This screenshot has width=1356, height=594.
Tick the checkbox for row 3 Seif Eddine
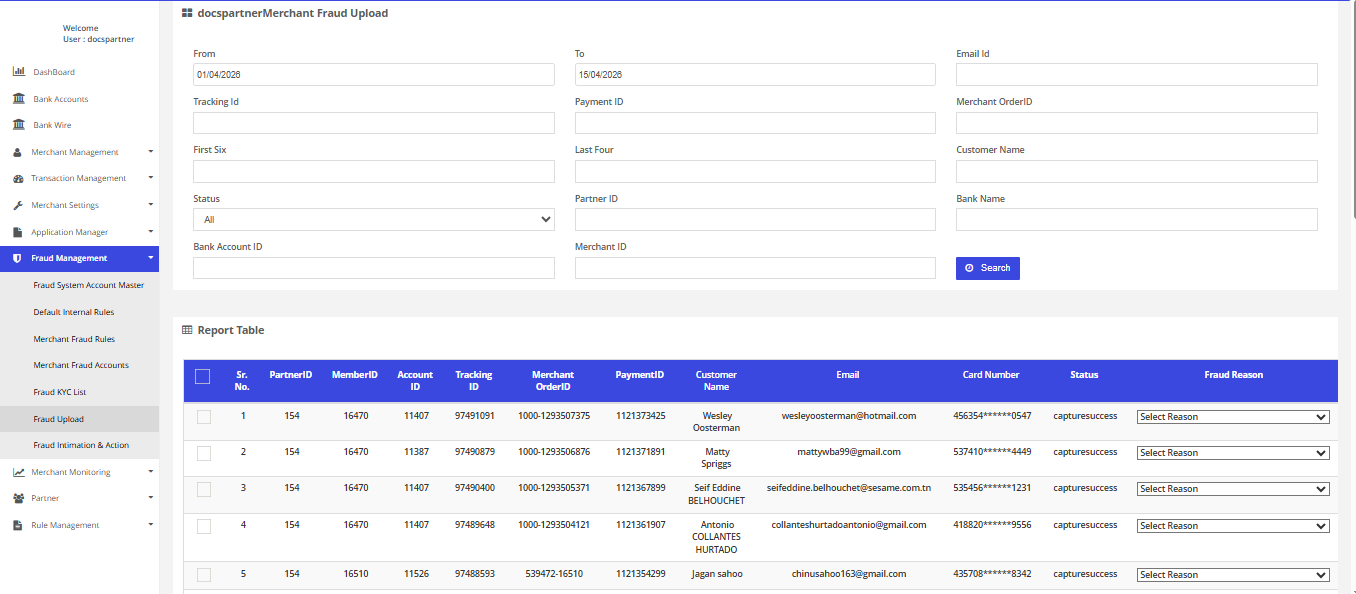204,489
